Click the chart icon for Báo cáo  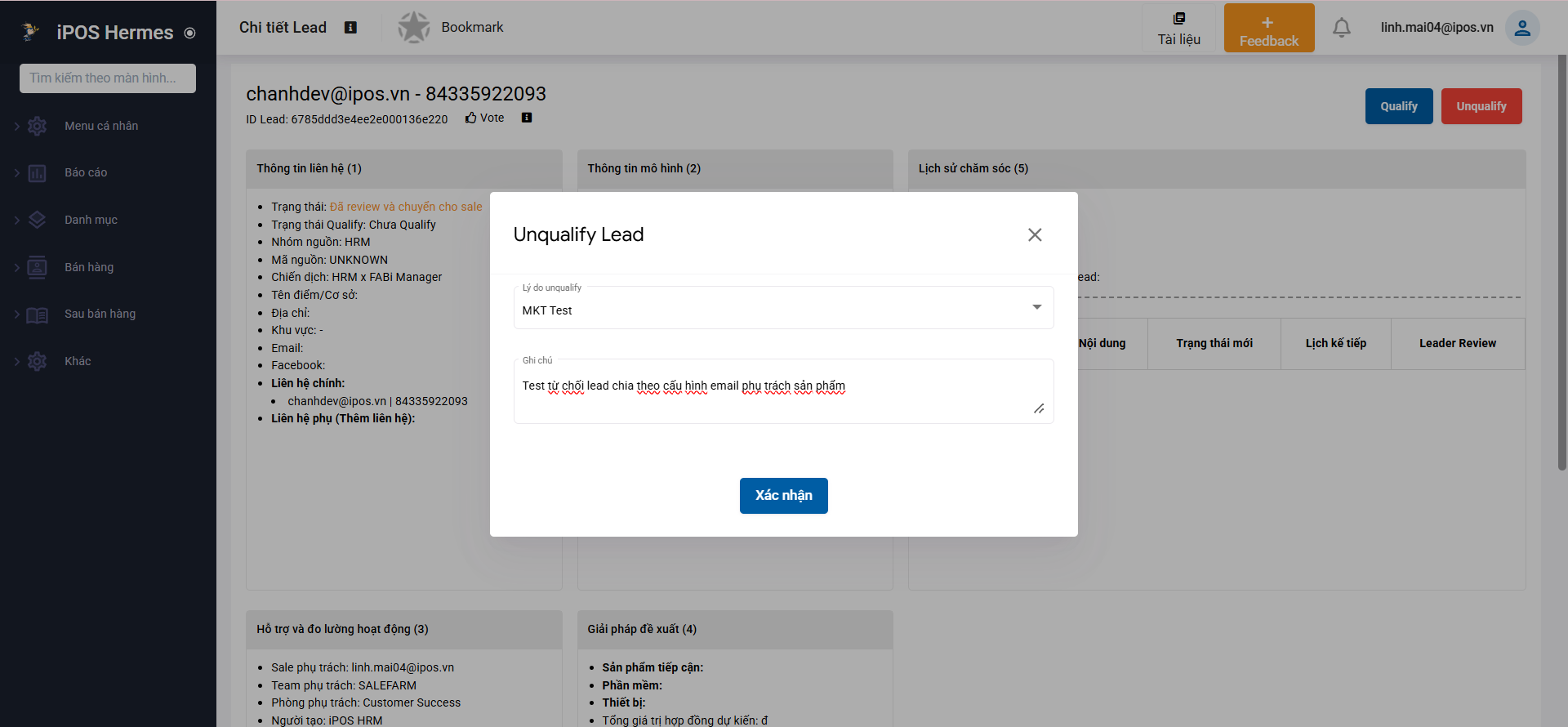tap(38, 173)
